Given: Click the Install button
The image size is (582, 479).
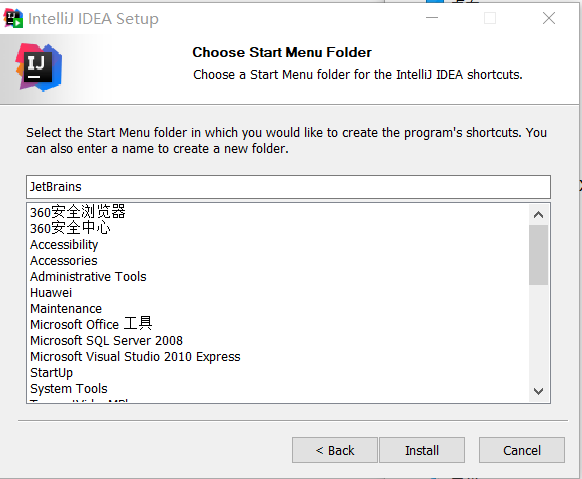Looking at the screenshot, I should coord(422,450).
